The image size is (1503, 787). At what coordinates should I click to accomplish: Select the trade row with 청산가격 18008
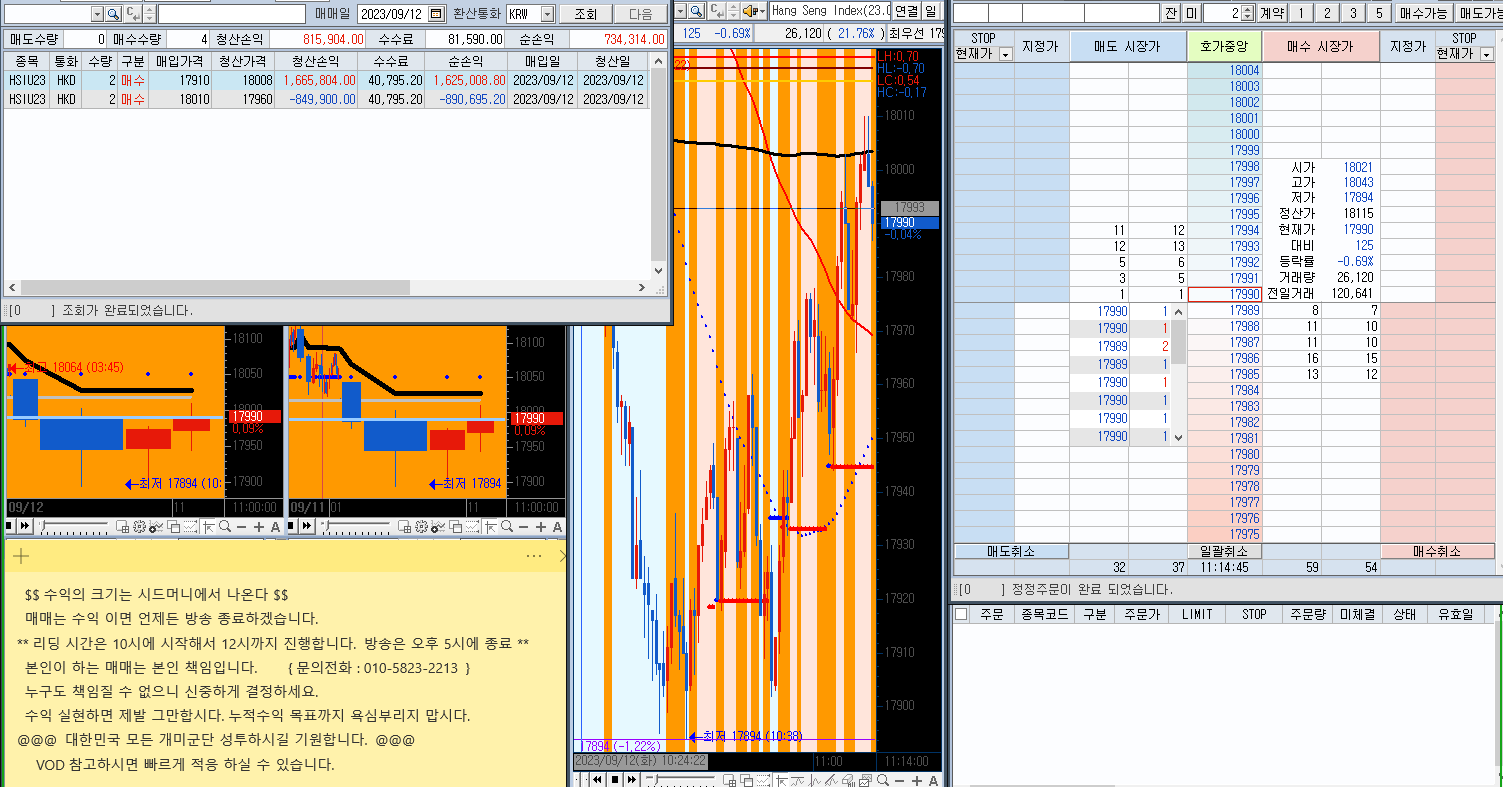tap(326, 80)
